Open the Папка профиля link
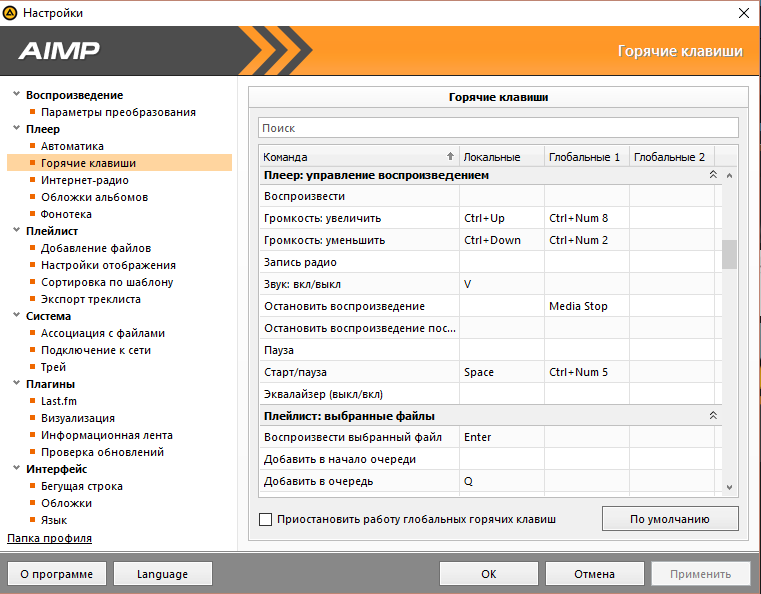 click(49, 538)
